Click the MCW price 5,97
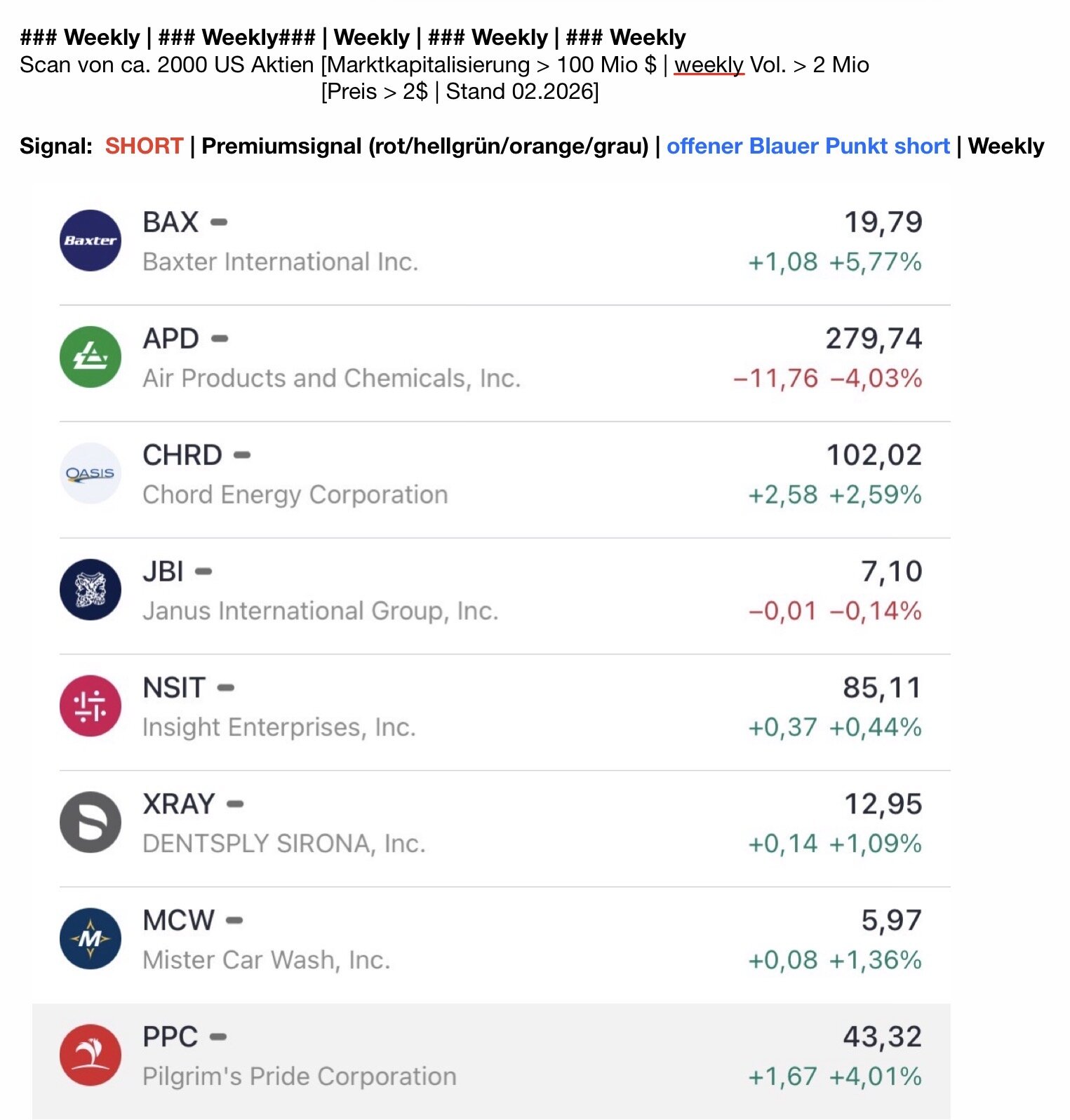Viewport: 1070px width, 1120px height. pyautogui.click(x=891, y=920)
